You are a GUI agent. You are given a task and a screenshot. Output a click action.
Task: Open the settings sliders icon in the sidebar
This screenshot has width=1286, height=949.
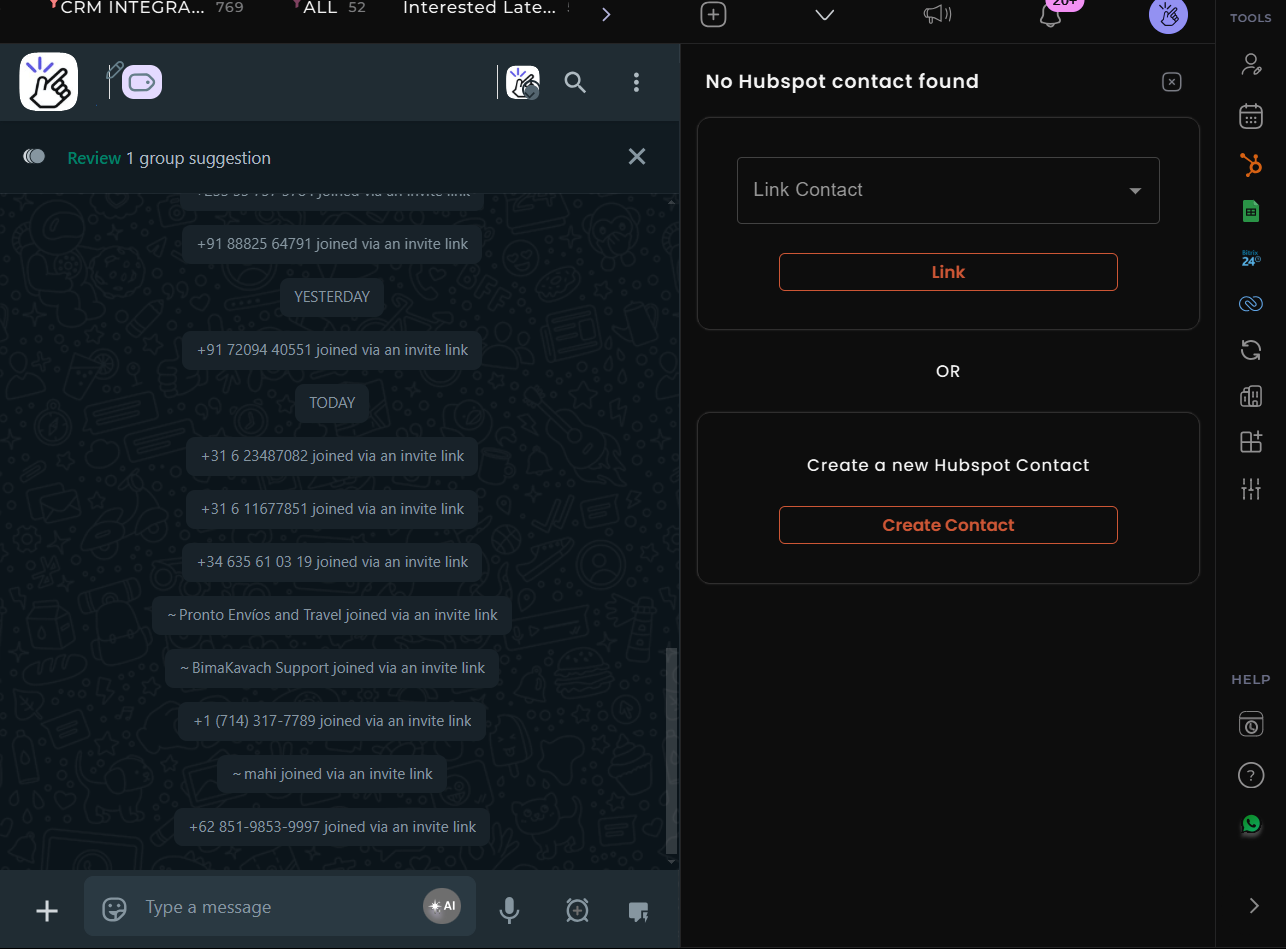point(1251,489)
